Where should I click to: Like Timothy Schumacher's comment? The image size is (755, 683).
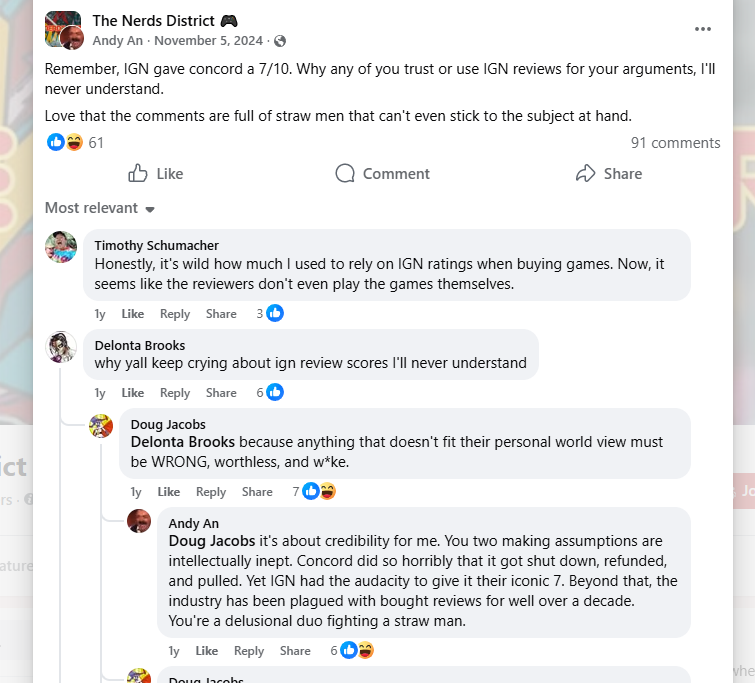click(132, 313)
